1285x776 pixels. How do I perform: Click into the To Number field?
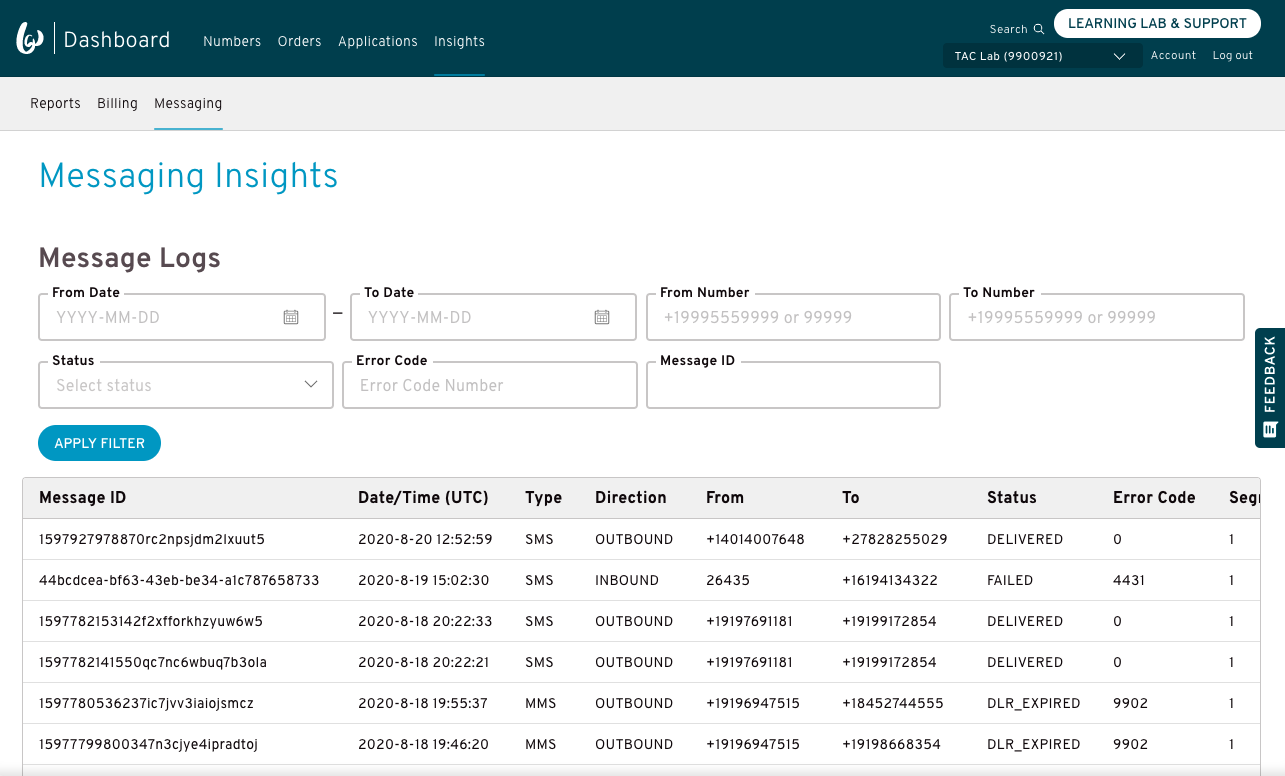tap(1096, 317)
